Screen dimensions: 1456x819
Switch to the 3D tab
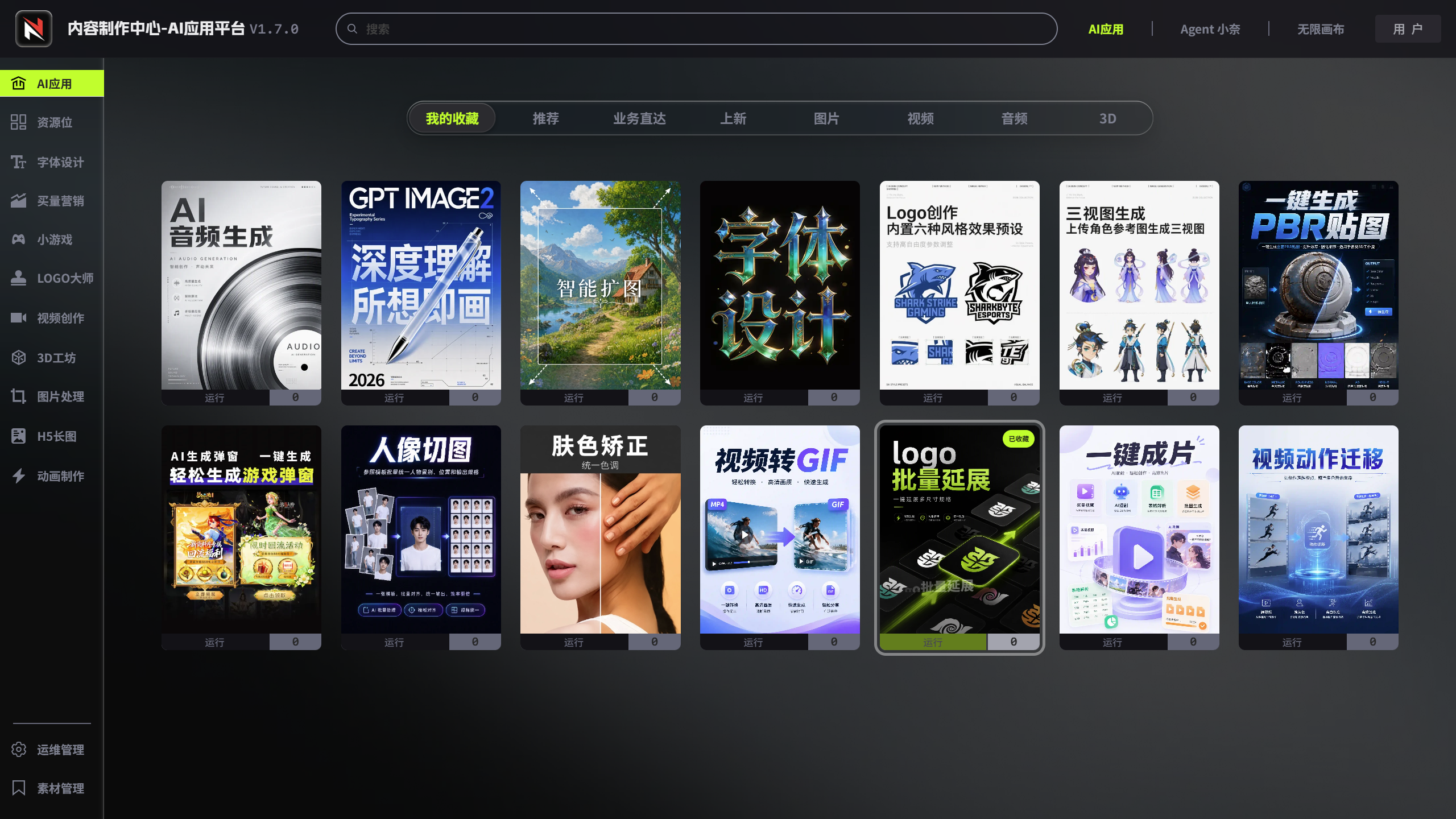point(1107,118)
